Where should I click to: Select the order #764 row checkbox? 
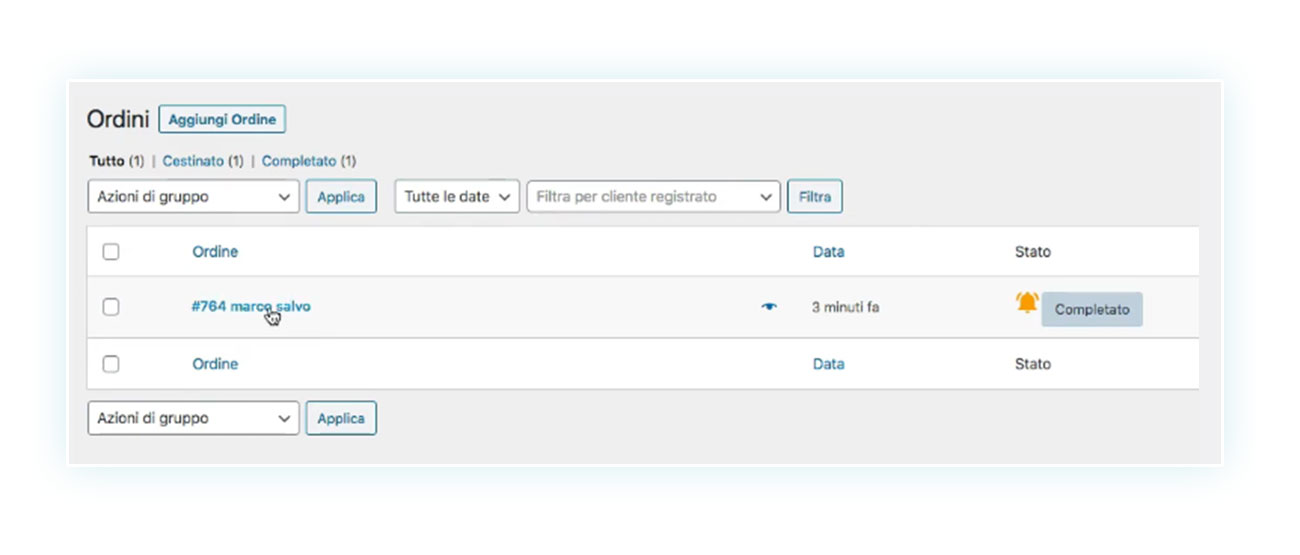[111, 307]
